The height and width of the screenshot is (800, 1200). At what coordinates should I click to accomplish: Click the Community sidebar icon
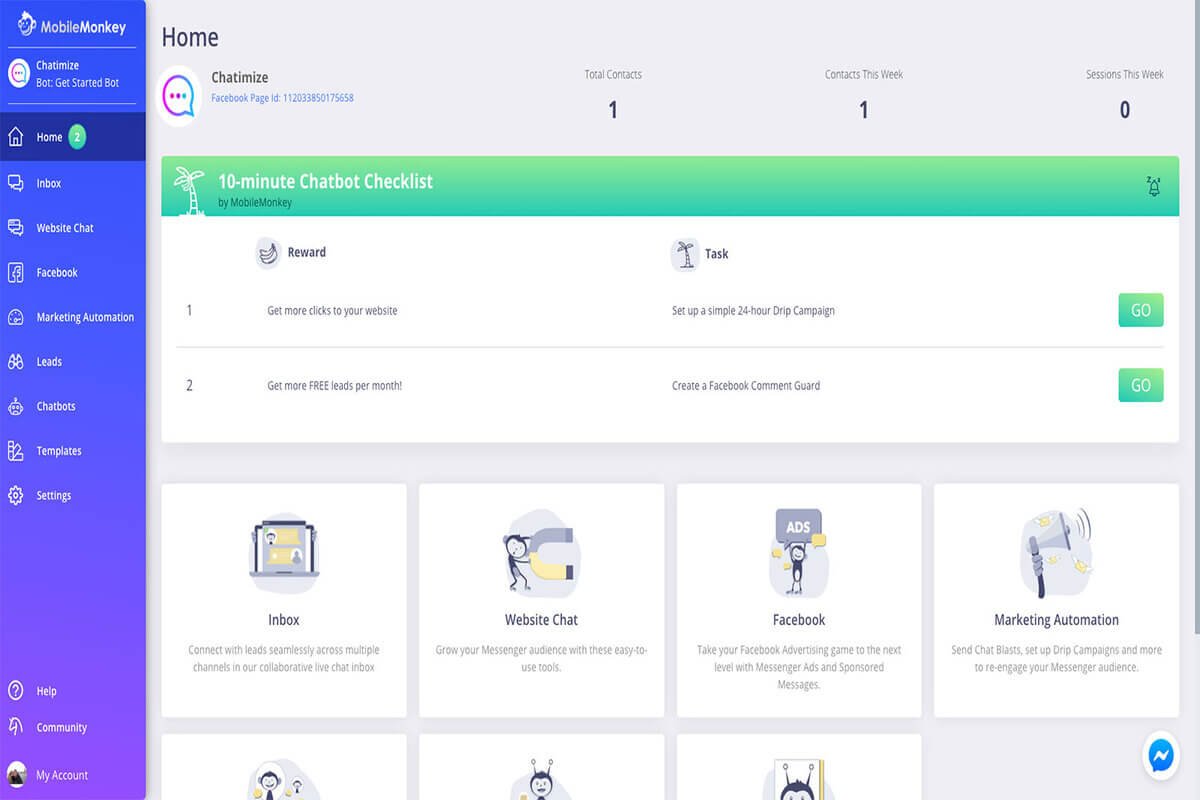[16, 727]
